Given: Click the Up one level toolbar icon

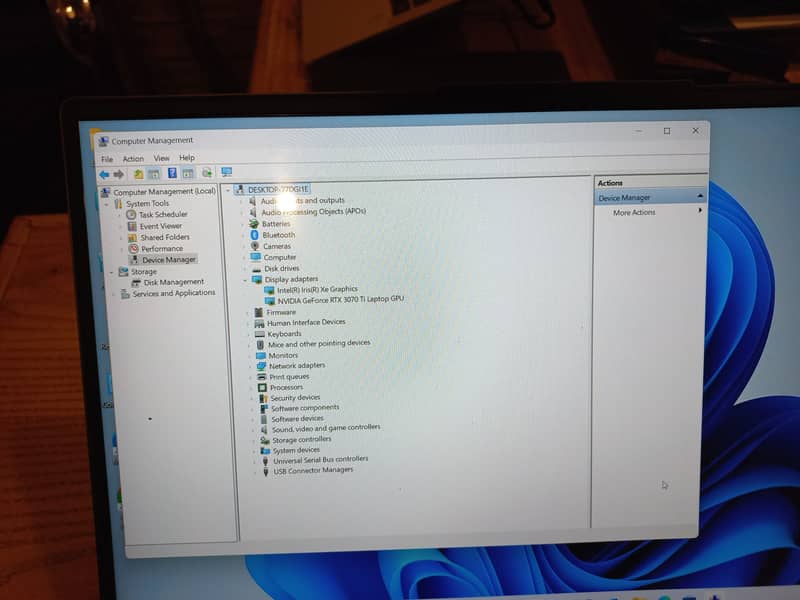Looking at the screenshot, I should [139, 174].
